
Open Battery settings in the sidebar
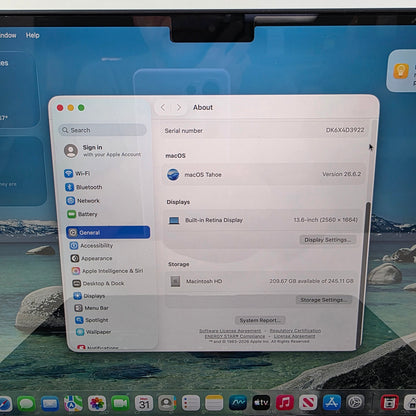point(82,214)
